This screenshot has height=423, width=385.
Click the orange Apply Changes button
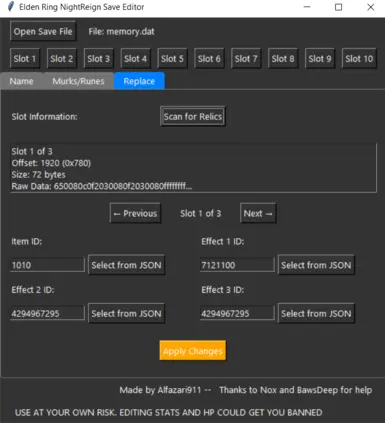(x=193, y=351)
